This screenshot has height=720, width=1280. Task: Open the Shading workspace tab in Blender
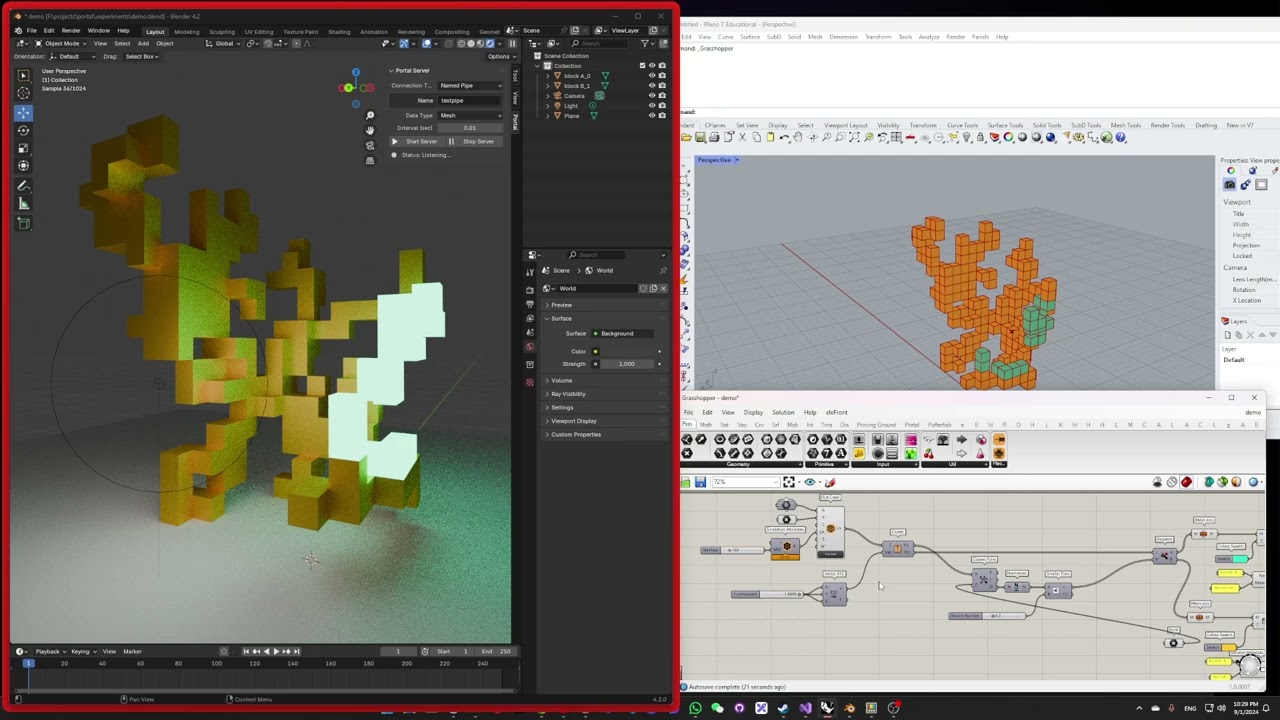(x=339, y=32)
